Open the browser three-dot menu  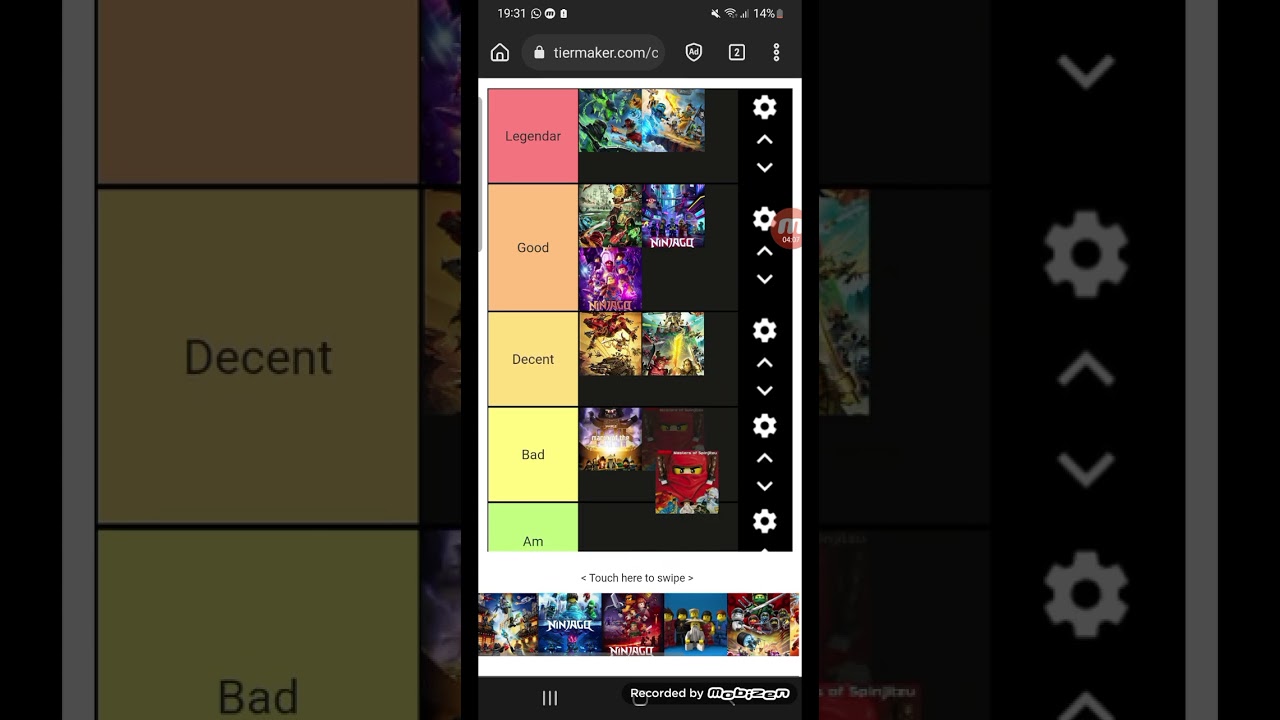(x=776, y=53)
